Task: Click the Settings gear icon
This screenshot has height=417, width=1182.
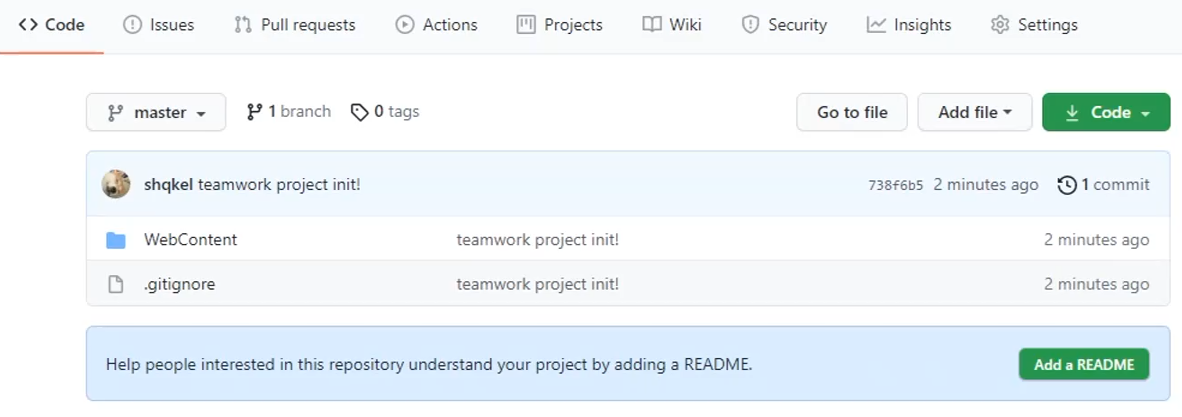Action: [1000, 25]
